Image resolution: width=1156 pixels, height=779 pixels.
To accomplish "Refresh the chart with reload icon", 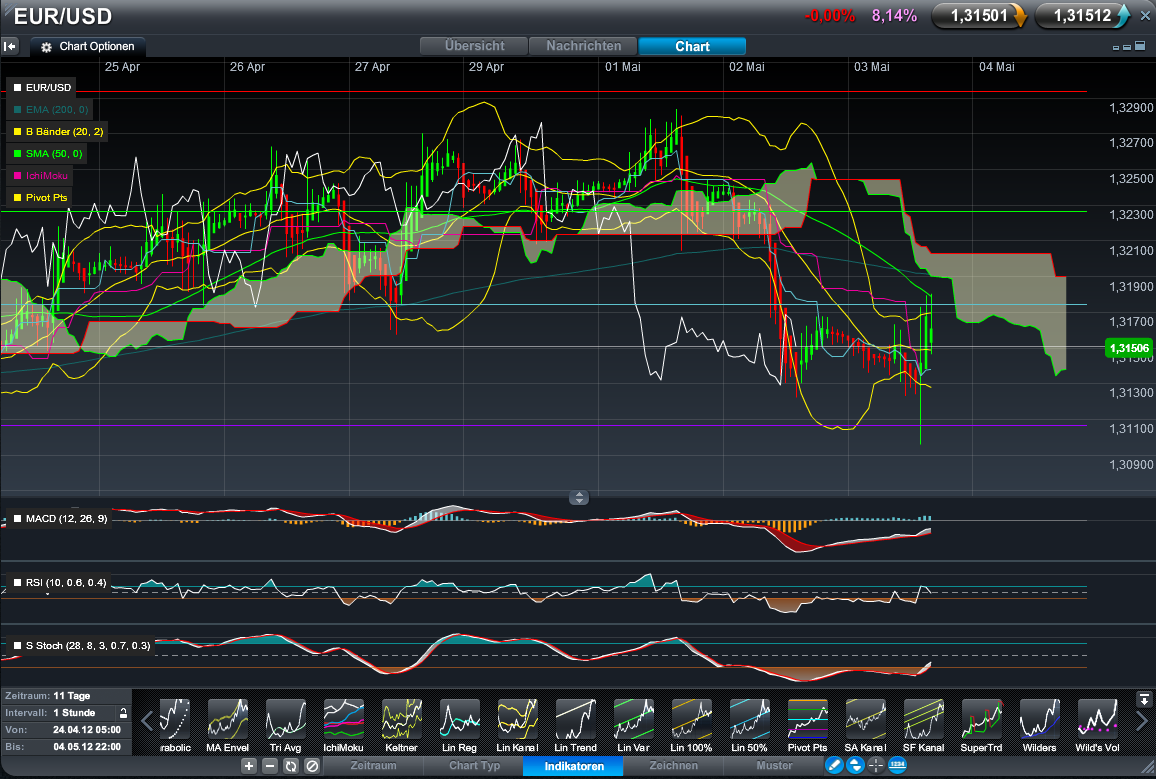I will (x=290, y=766).
